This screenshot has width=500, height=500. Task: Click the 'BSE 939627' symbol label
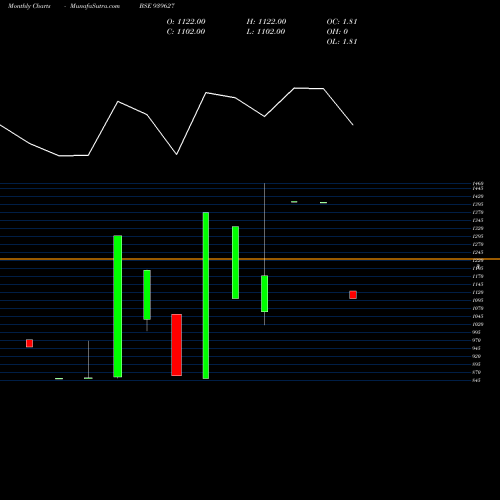(x=157, y=6)
